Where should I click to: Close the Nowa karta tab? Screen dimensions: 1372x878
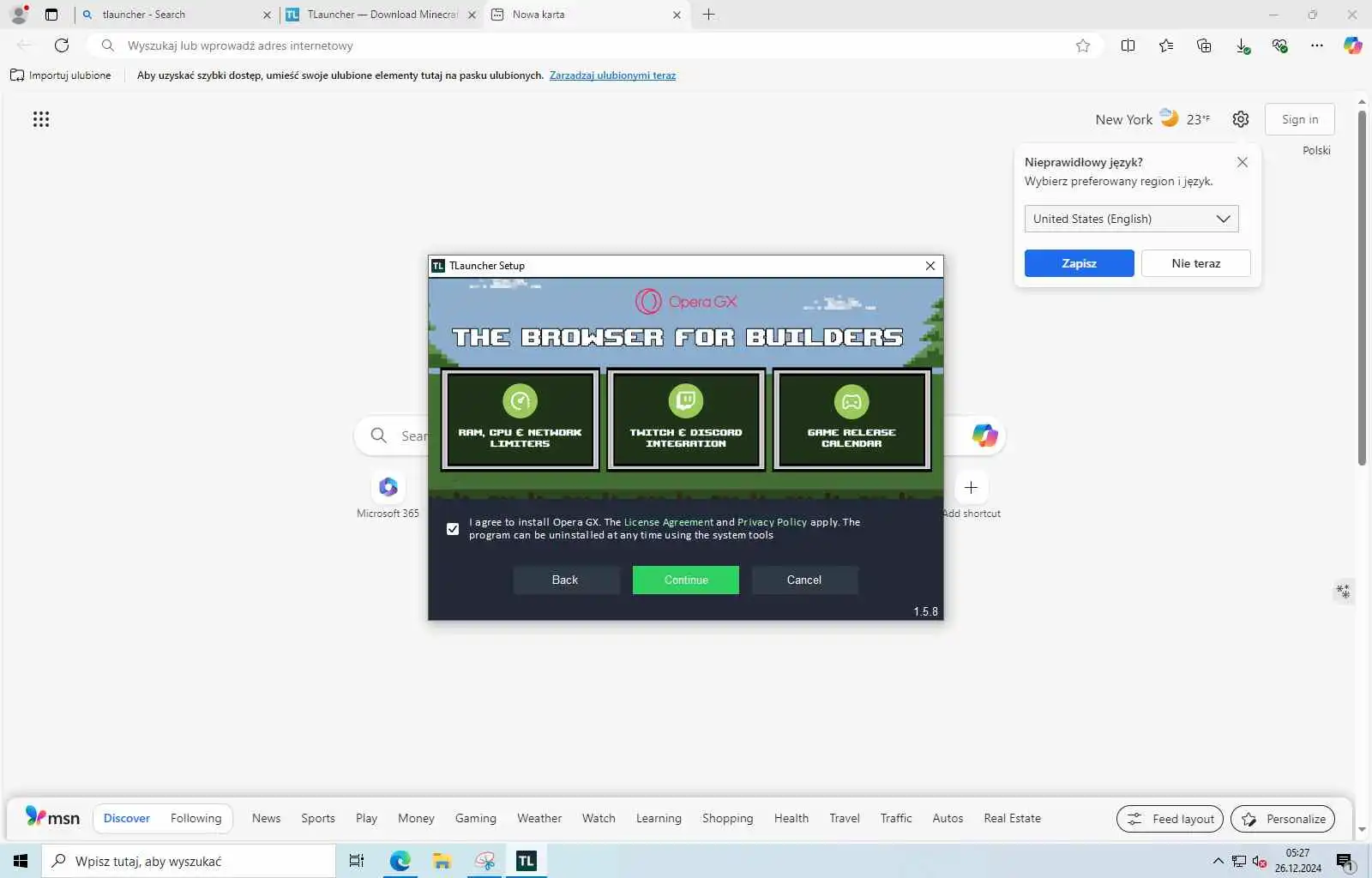(677, 15)
